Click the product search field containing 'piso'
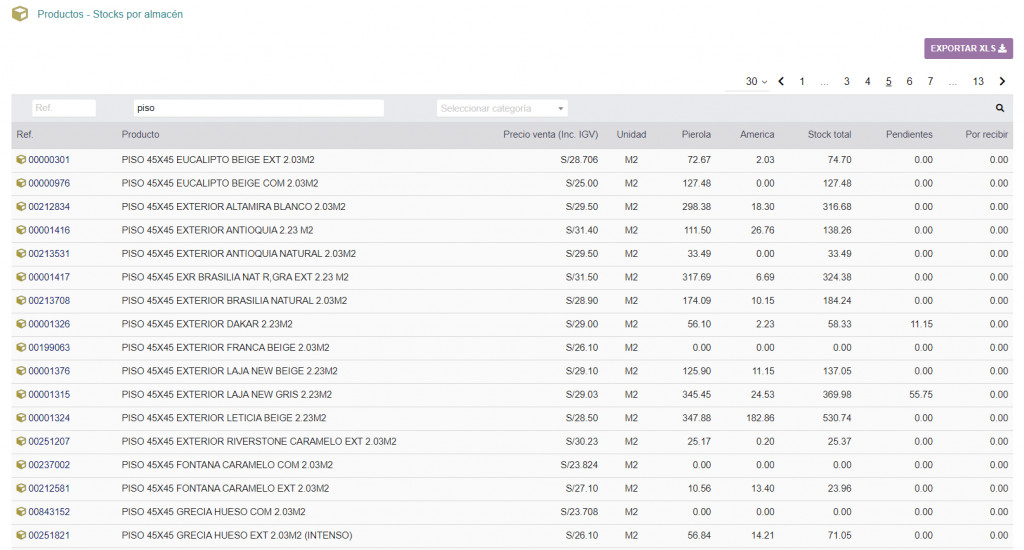This screenshot has height=550, width=1024. [x=258, y=108]
